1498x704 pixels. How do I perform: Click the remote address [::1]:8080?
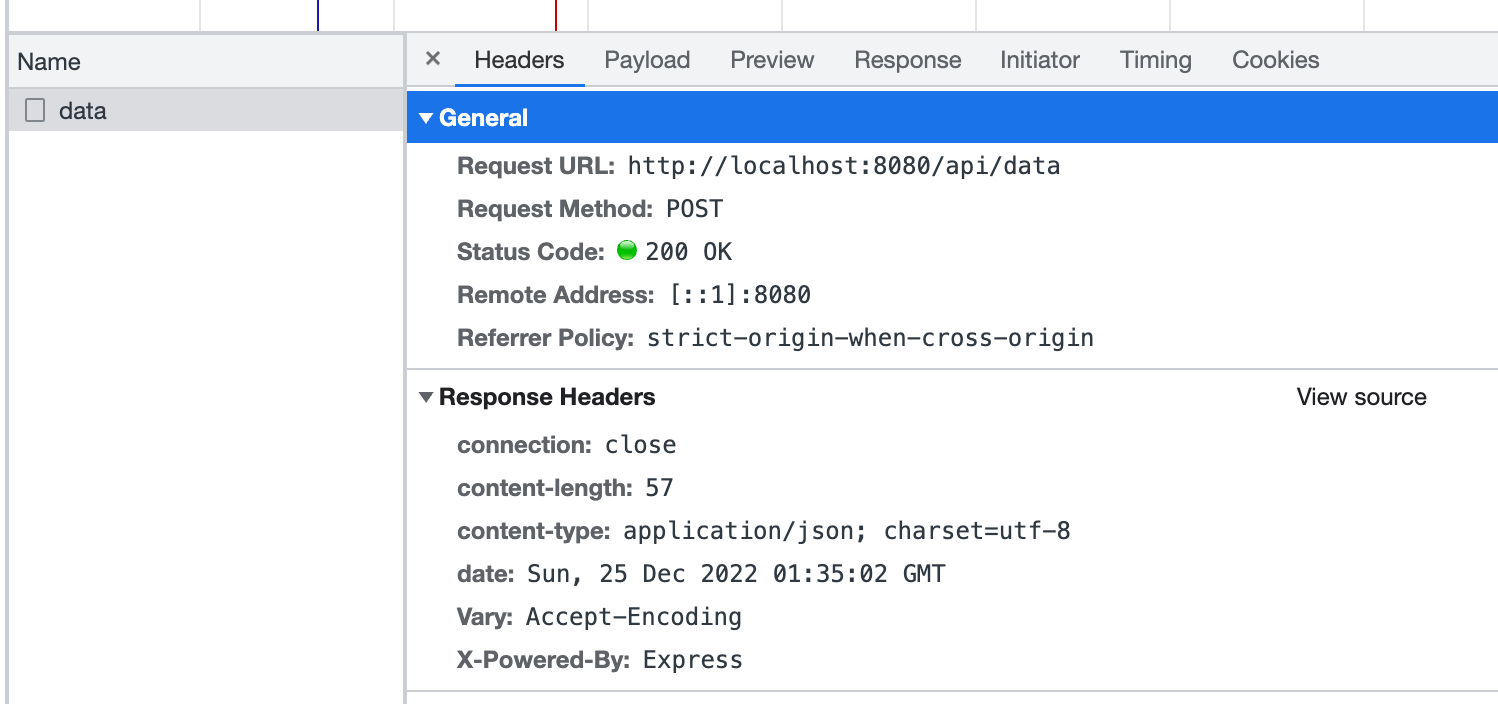(x=739, y=295)
